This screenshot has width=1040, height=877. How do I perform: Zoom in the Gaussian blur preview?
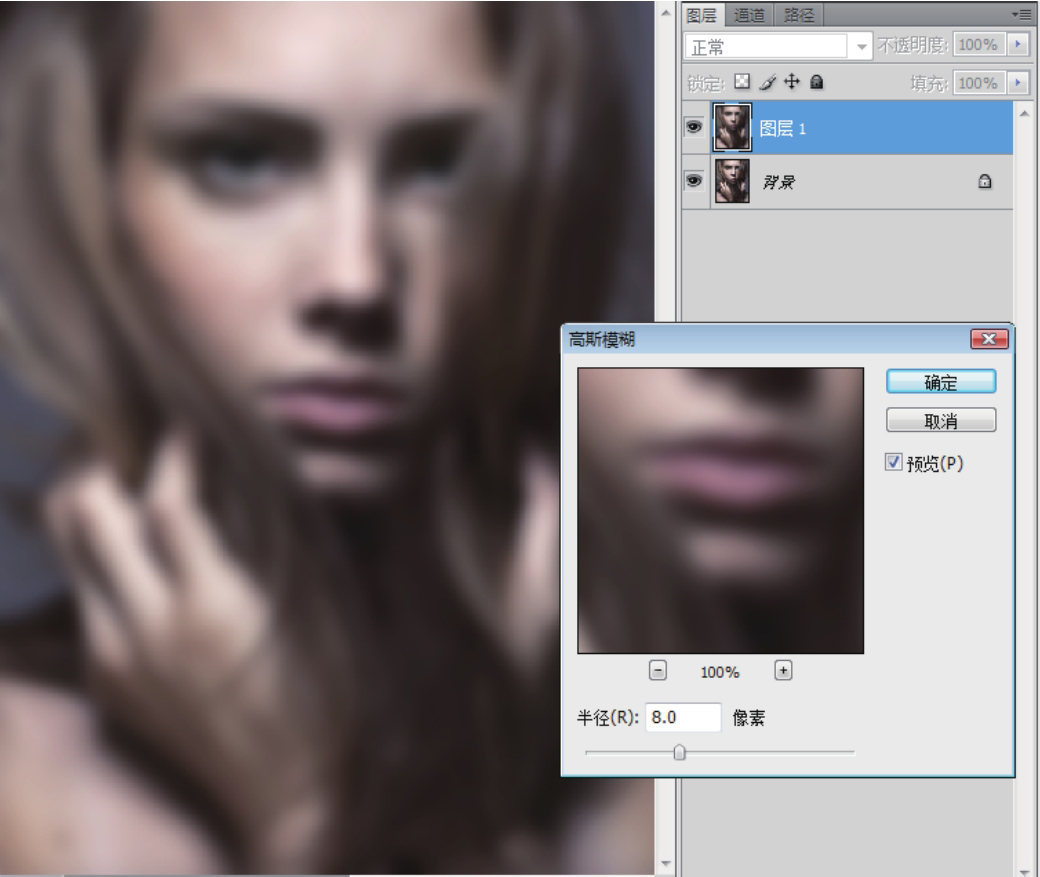point(784,672)
